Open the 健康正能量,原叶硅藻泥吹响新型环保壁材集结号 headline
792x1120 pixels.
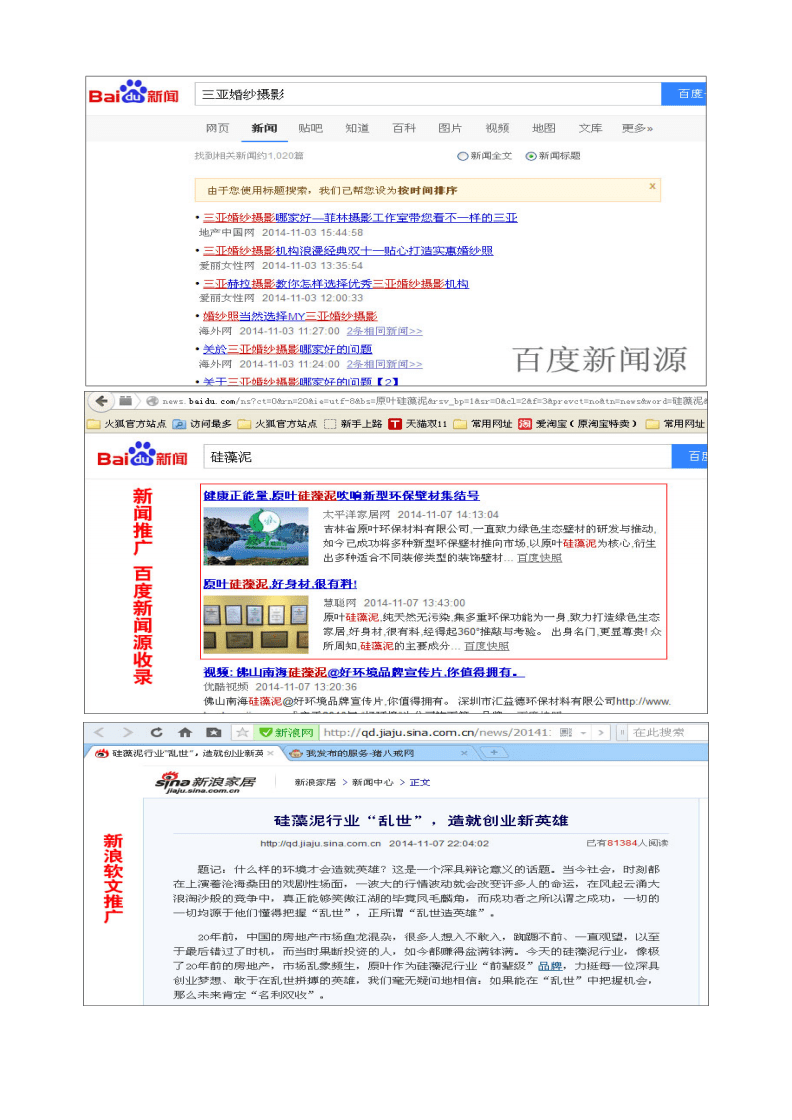[341, 496]
